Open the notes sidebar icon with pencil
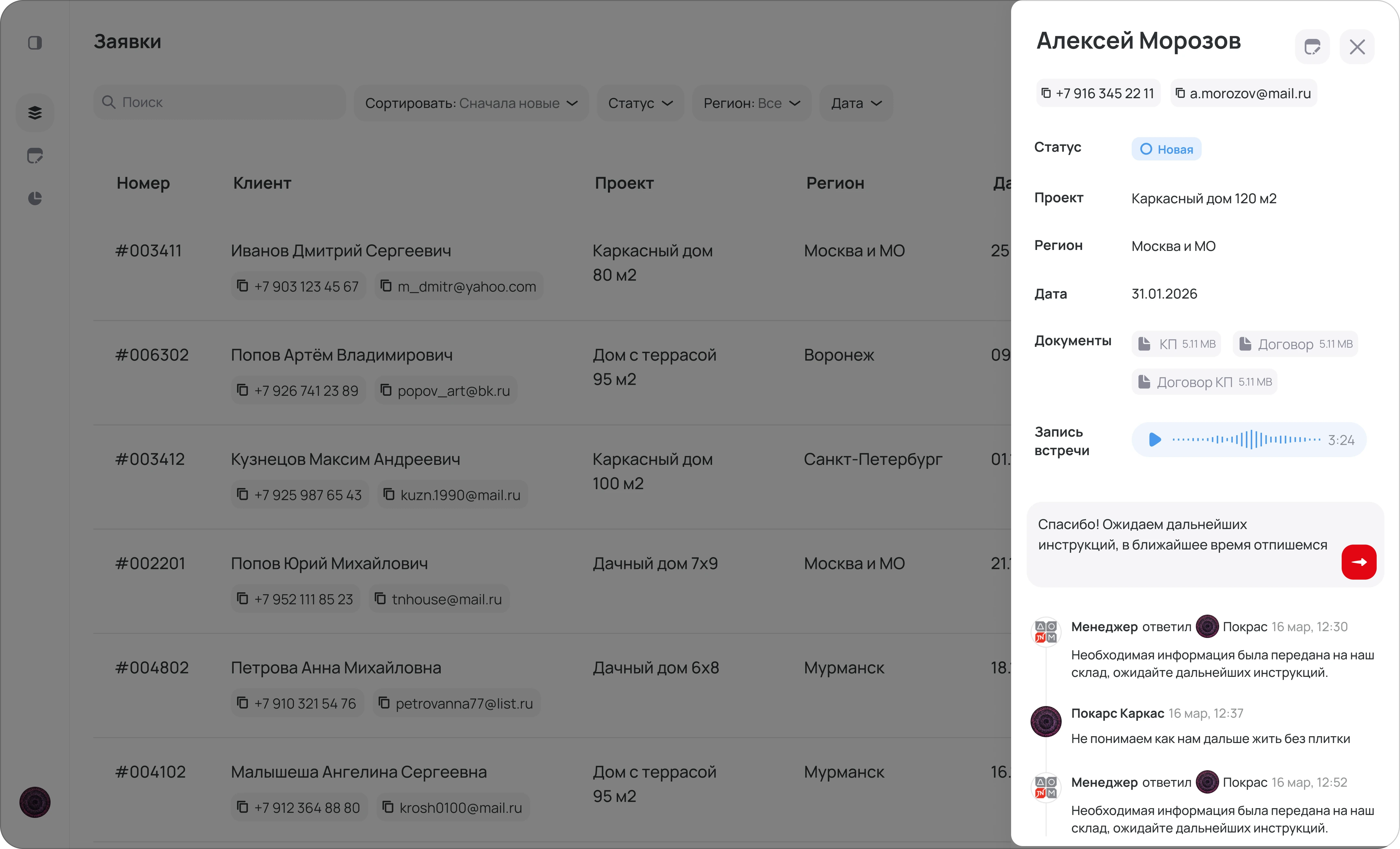 (35, 156)
